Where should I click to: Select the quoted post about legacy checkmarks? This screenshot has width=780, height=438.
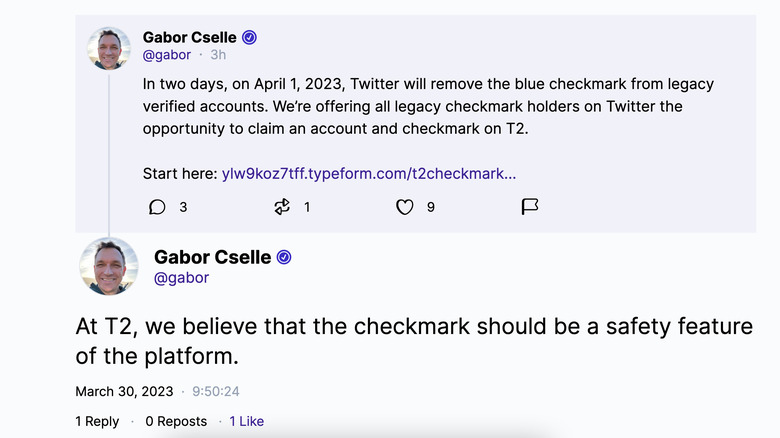click(x=428, y=106)
